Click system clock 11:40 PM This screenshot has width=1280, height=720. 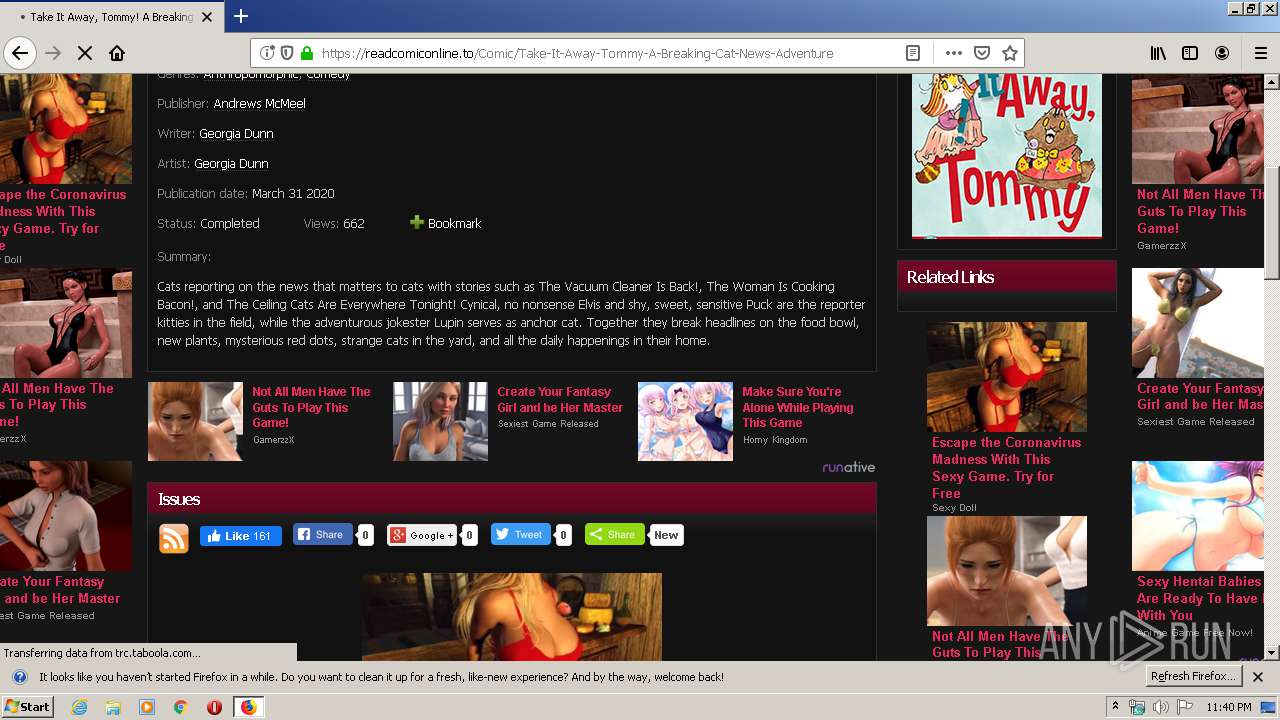tap(1230, 707)
